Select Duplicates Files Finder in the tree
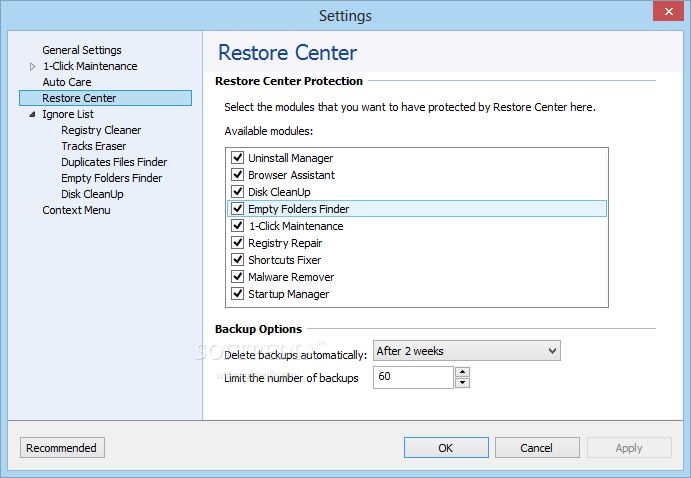The height and width of the screenshot is (478, 691). click(x=114, y=162)
